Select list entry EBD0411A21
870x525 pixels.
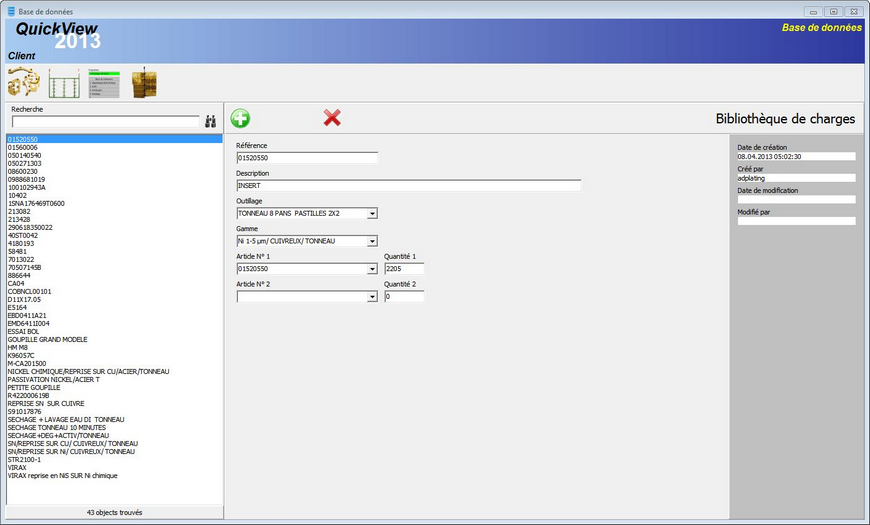(x=114, y=316)
